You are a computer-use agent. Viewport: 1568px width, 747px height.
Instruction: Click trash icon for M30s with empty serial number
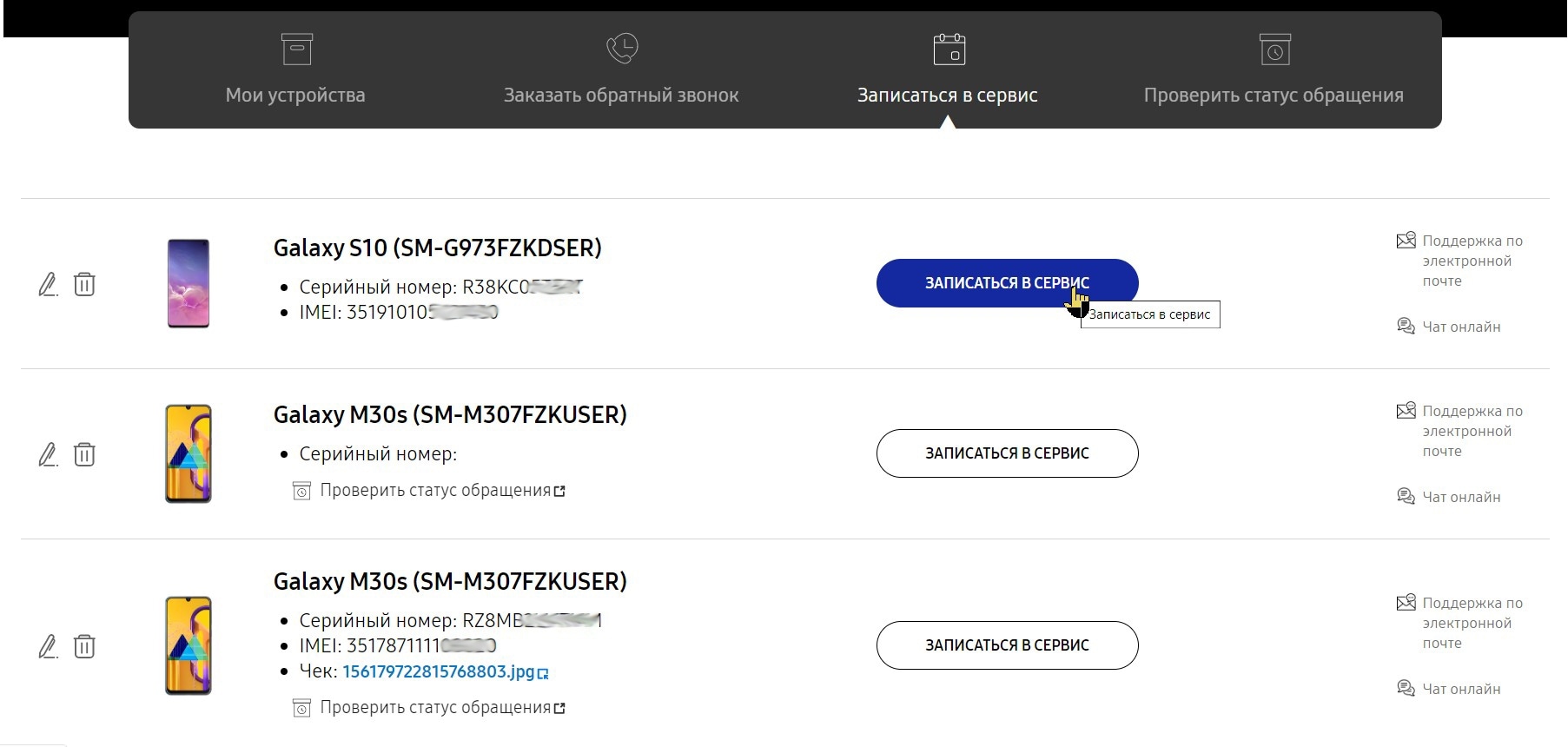click(84, 454)
